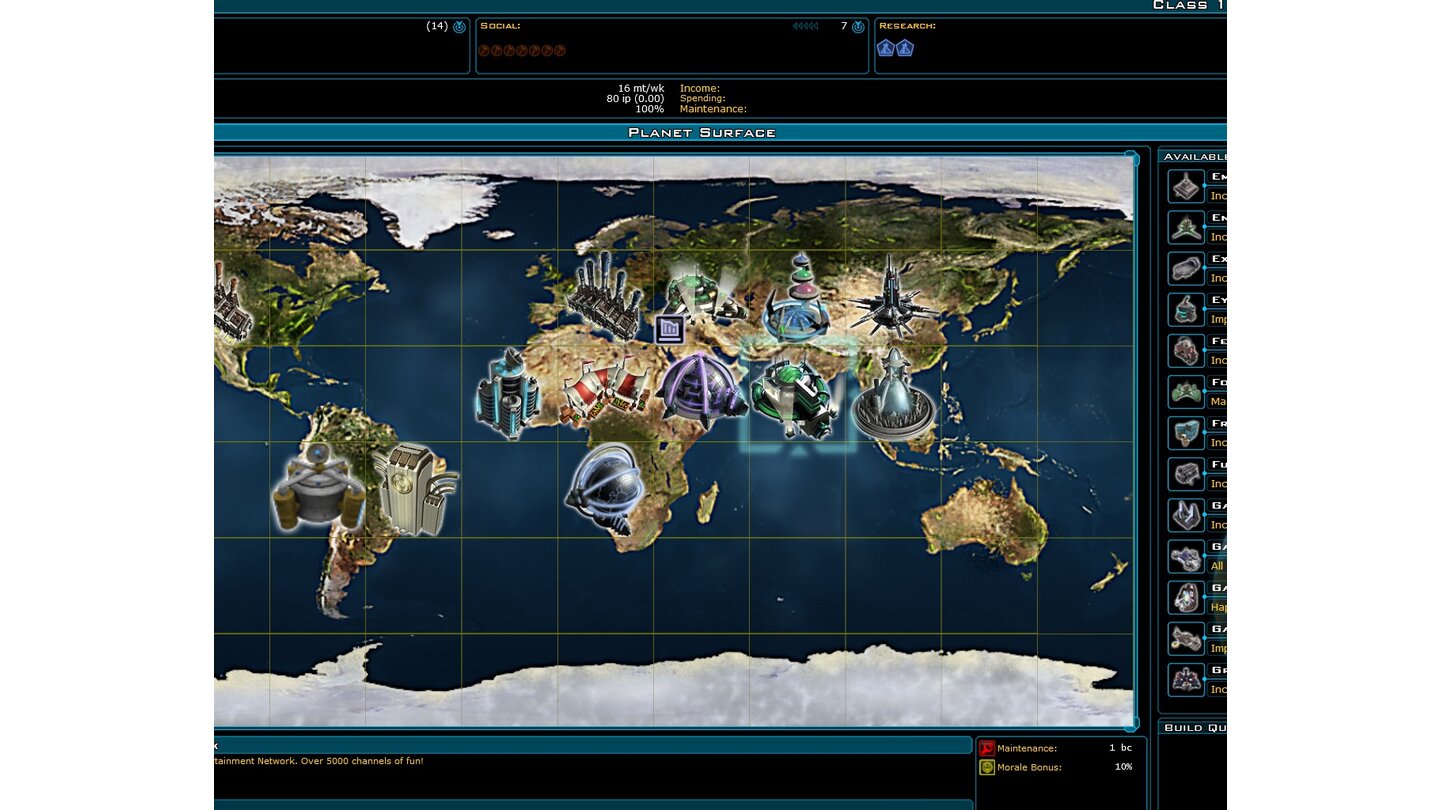Select the smokestack factory over Europe
Screen dimensions: 1440x810
click(x=605, y=297)
